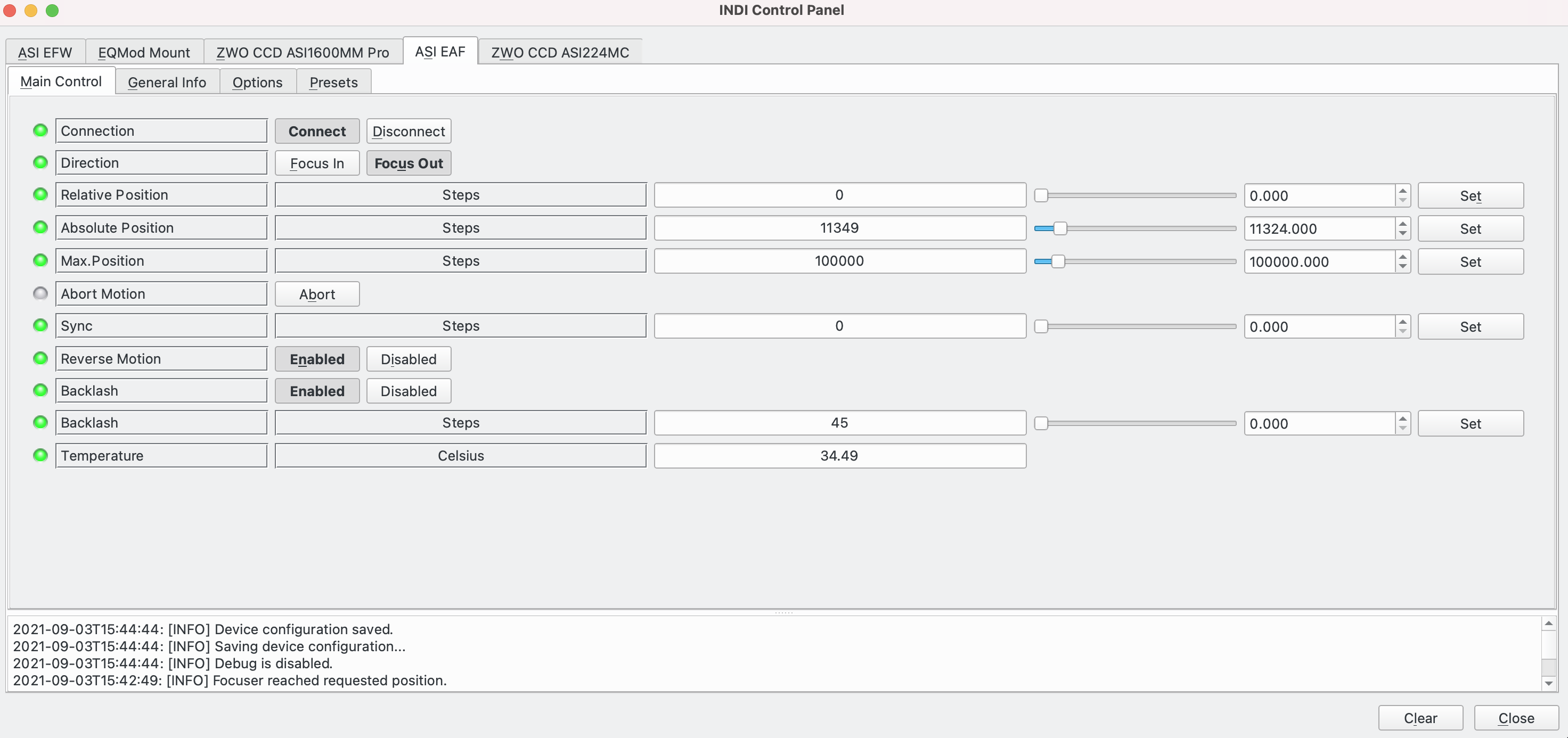1568x738 pixels.
Task: Set the Absolute Position value
Action: pos(1471,229)
